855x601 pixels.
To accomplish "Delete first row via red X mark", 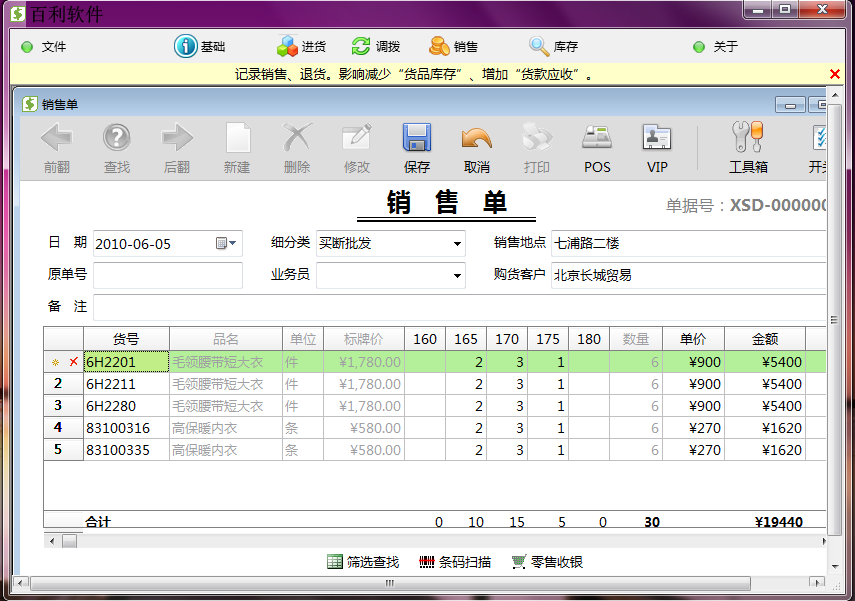I will 74,362.
